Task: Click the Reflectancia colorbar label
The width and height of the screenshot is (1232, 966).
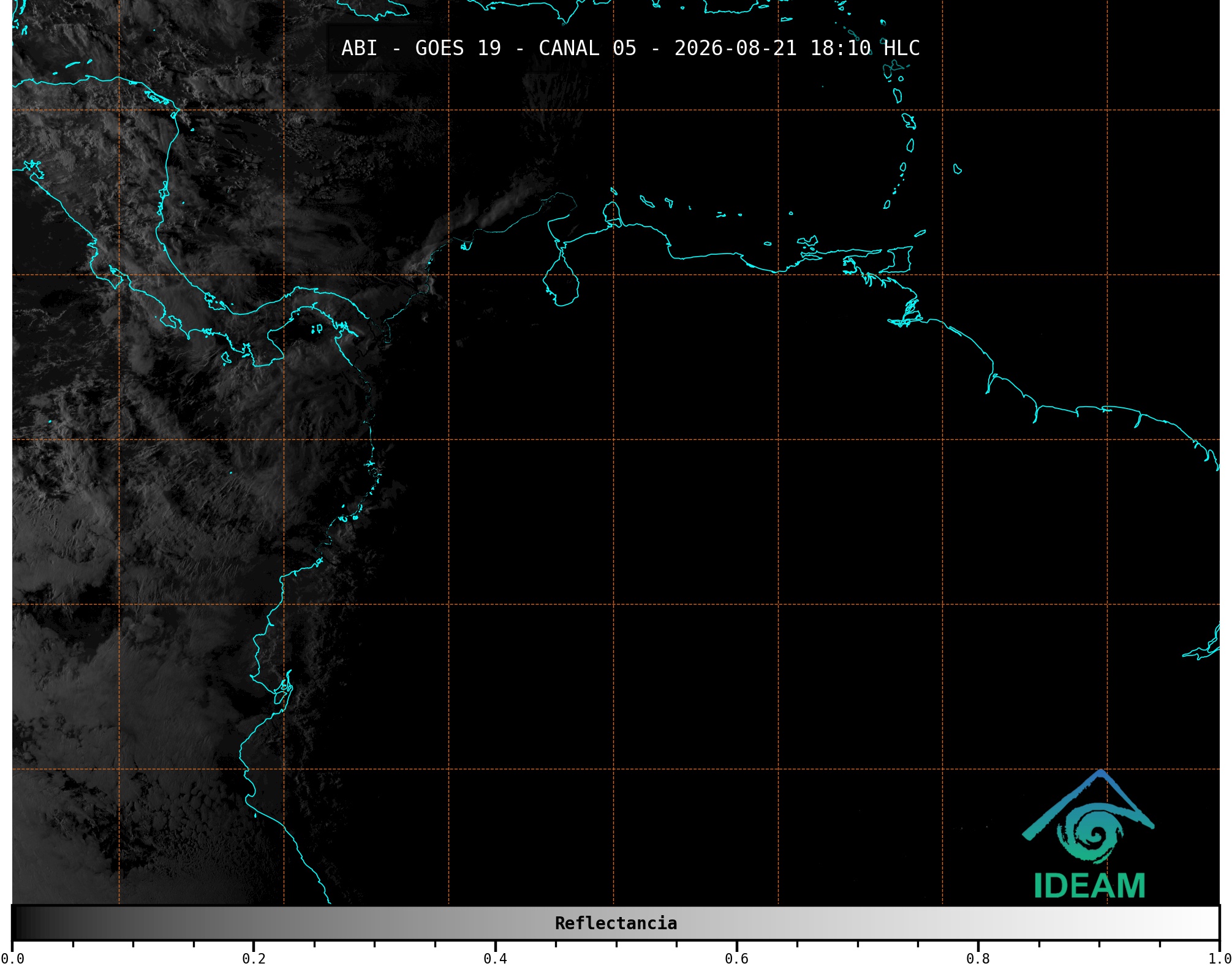Action: point(616,923)
